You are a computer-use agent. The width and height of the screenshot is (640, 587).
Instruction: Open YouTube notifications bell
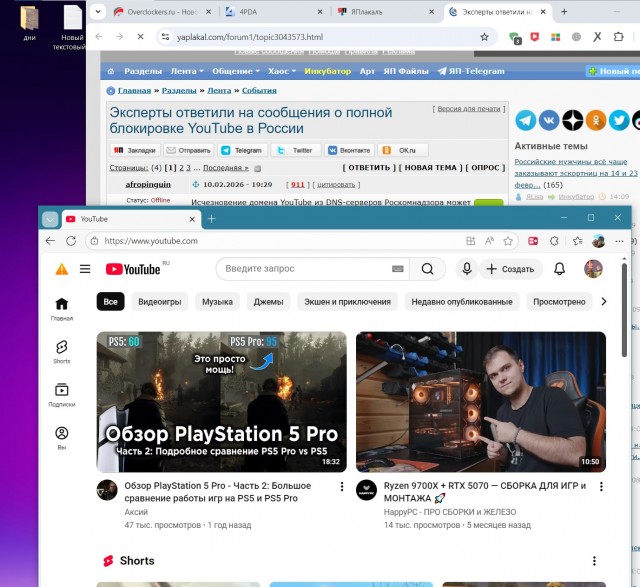[x=560, y=269]
